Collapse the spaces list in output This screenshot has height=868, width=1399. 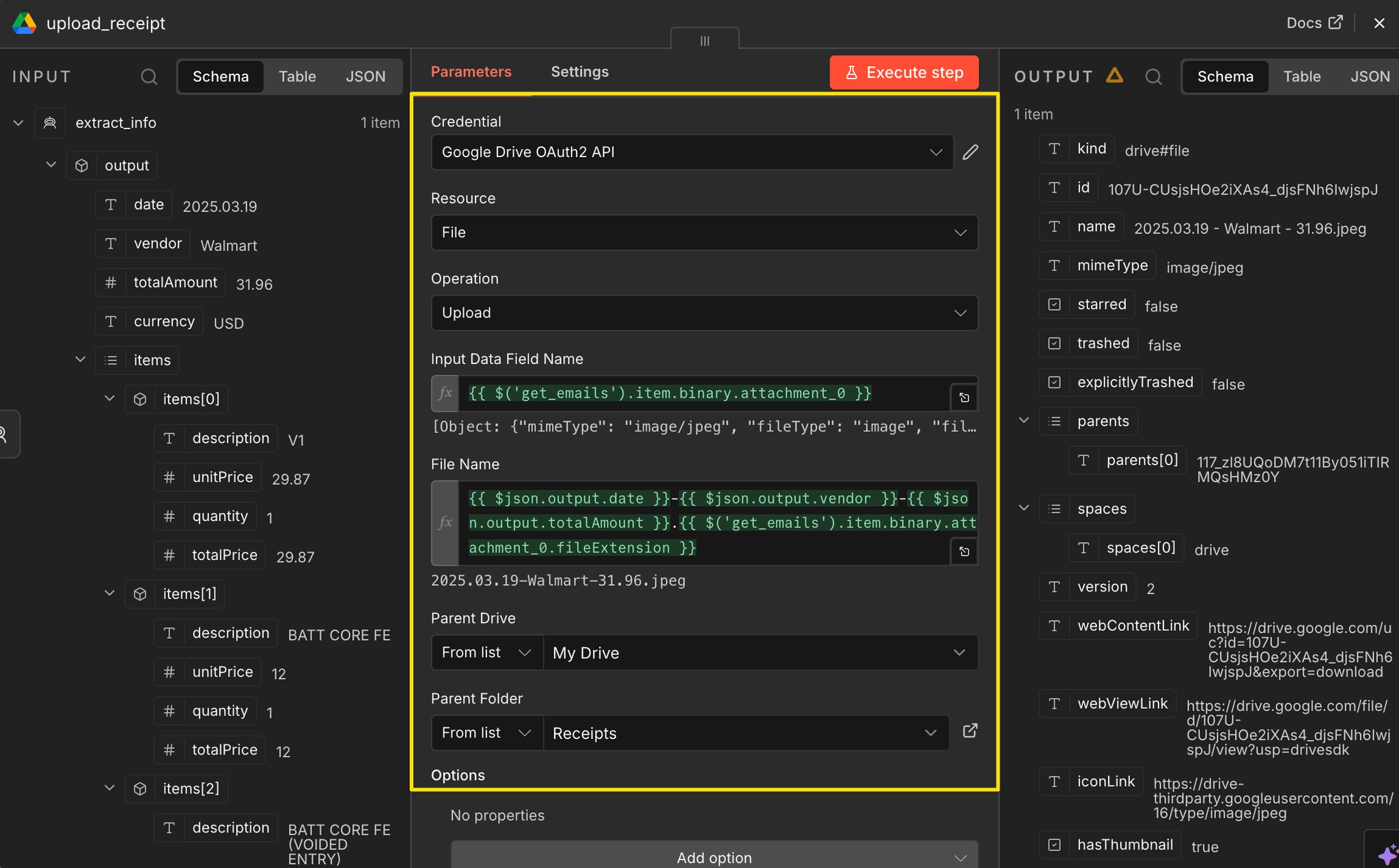point(1024,508)
